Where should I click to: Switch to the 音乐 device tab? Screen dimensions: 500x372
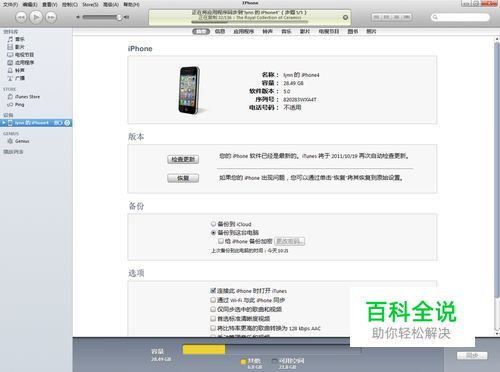tap(286, 31)
